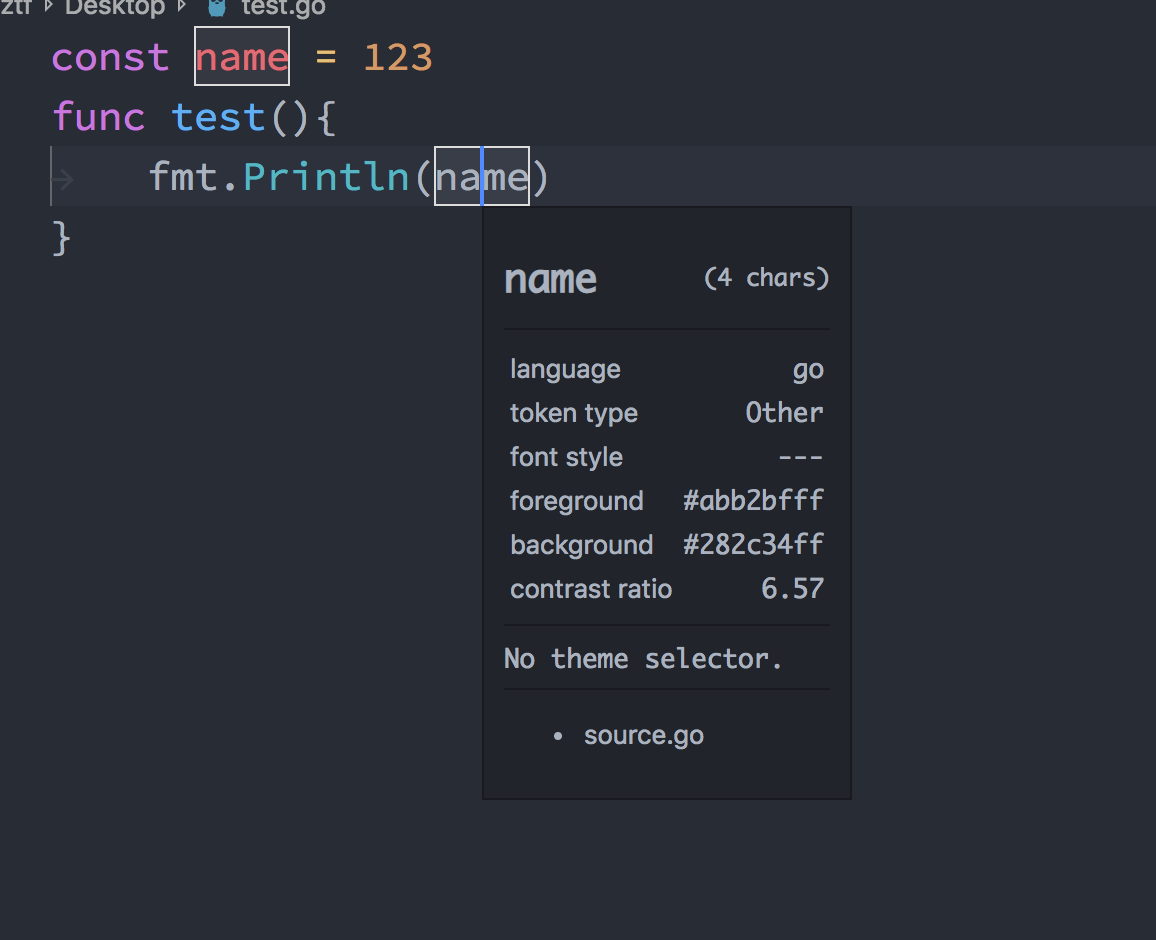This screenshot has height=940, width=1156.
Task: Click the value 123 in the const statement
Action: [397, 57]
